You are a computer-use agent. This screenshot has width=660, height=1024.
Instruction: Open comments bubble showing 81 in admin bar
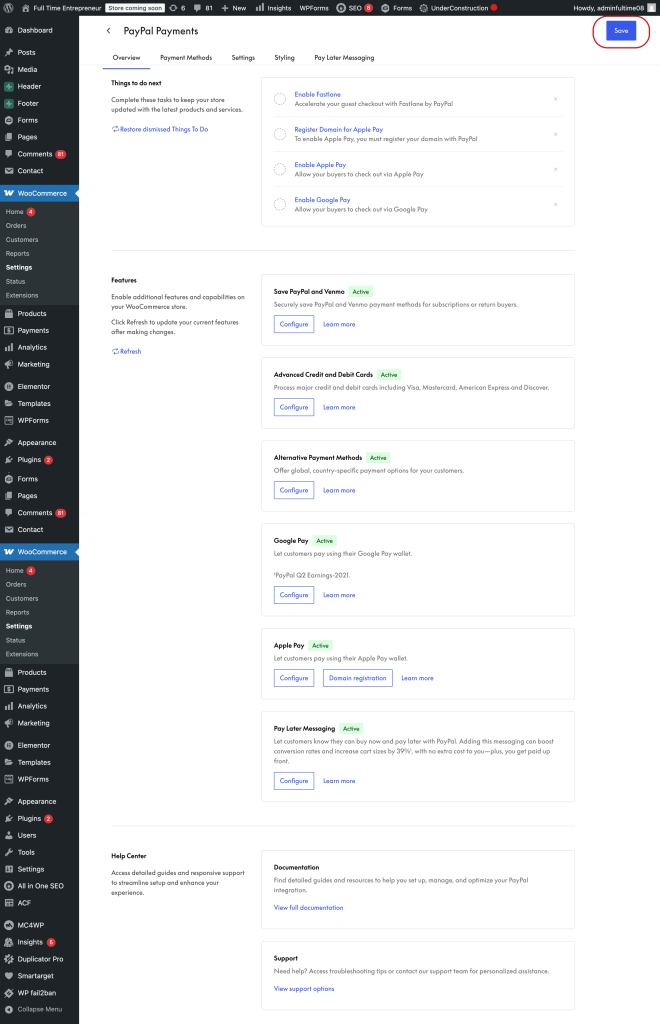[x=203, y=8]
